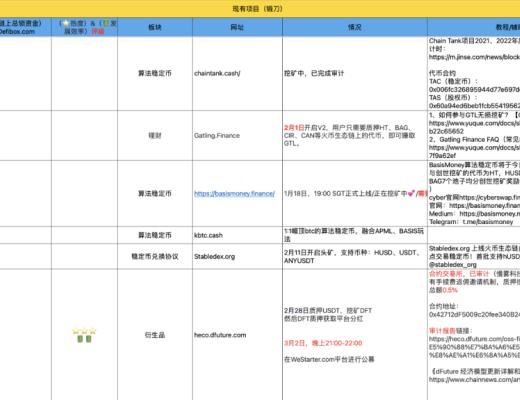Select the Stabledex.org 上线火币生态链 description cell

coord(474,256)
